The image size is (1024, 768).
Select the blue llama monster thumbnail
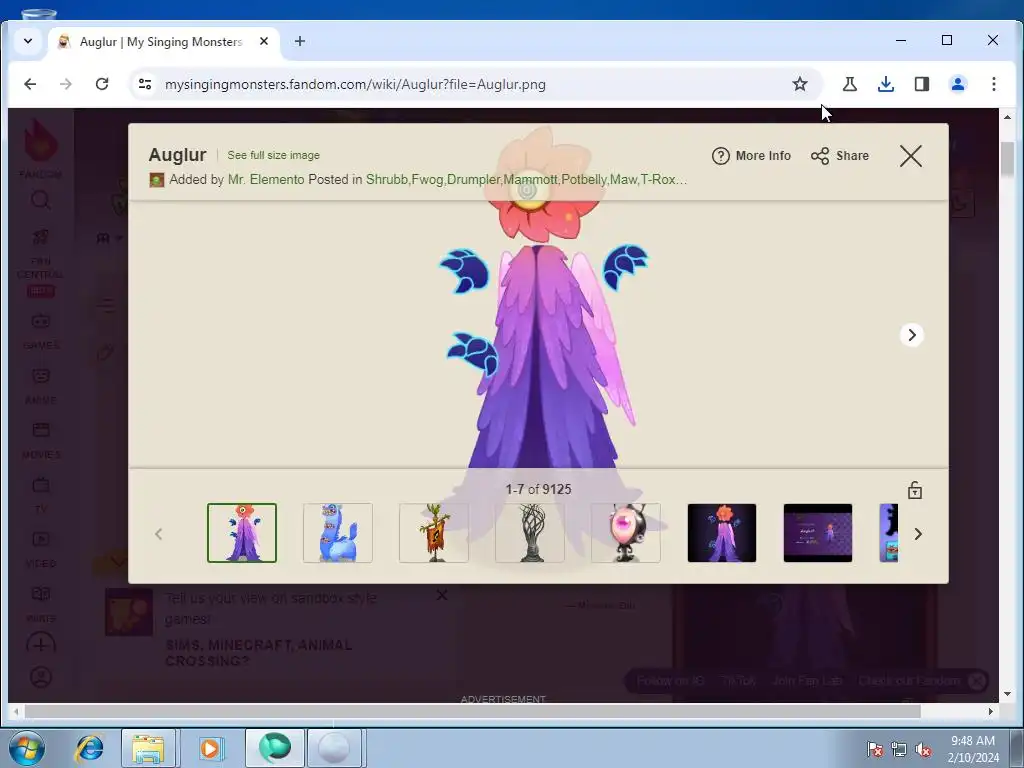[x=338, y=533]
